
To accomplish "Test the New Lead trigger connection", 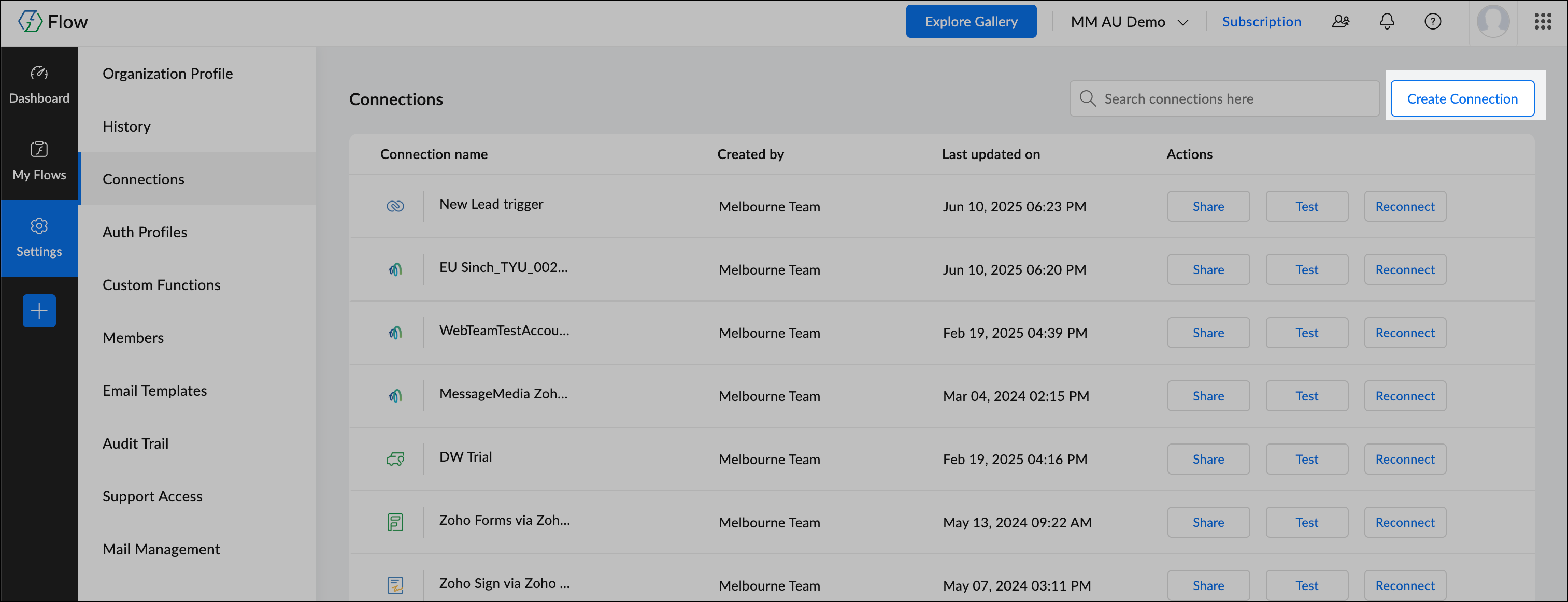I will coord(1307,206).
